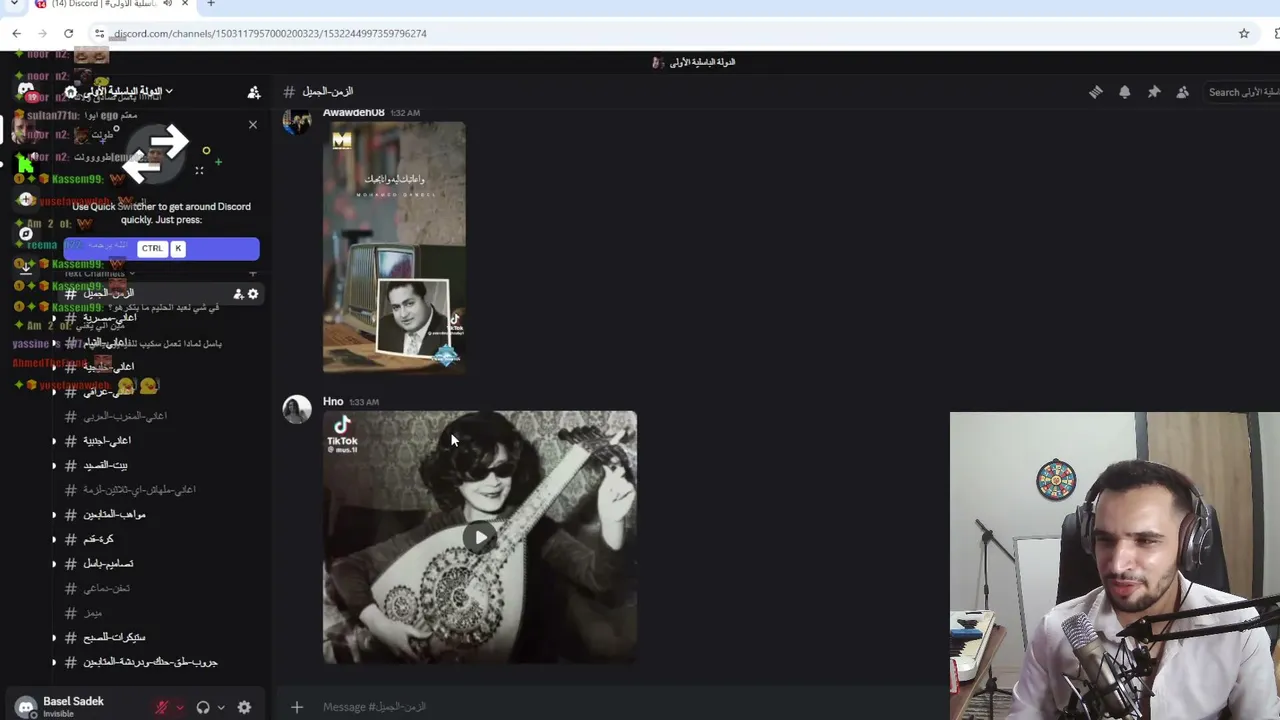The height and width of the screenshot is (720, 1280).
Task: Expand threads arrow of ستيكرات-للصبح channel
Action: 54,637
